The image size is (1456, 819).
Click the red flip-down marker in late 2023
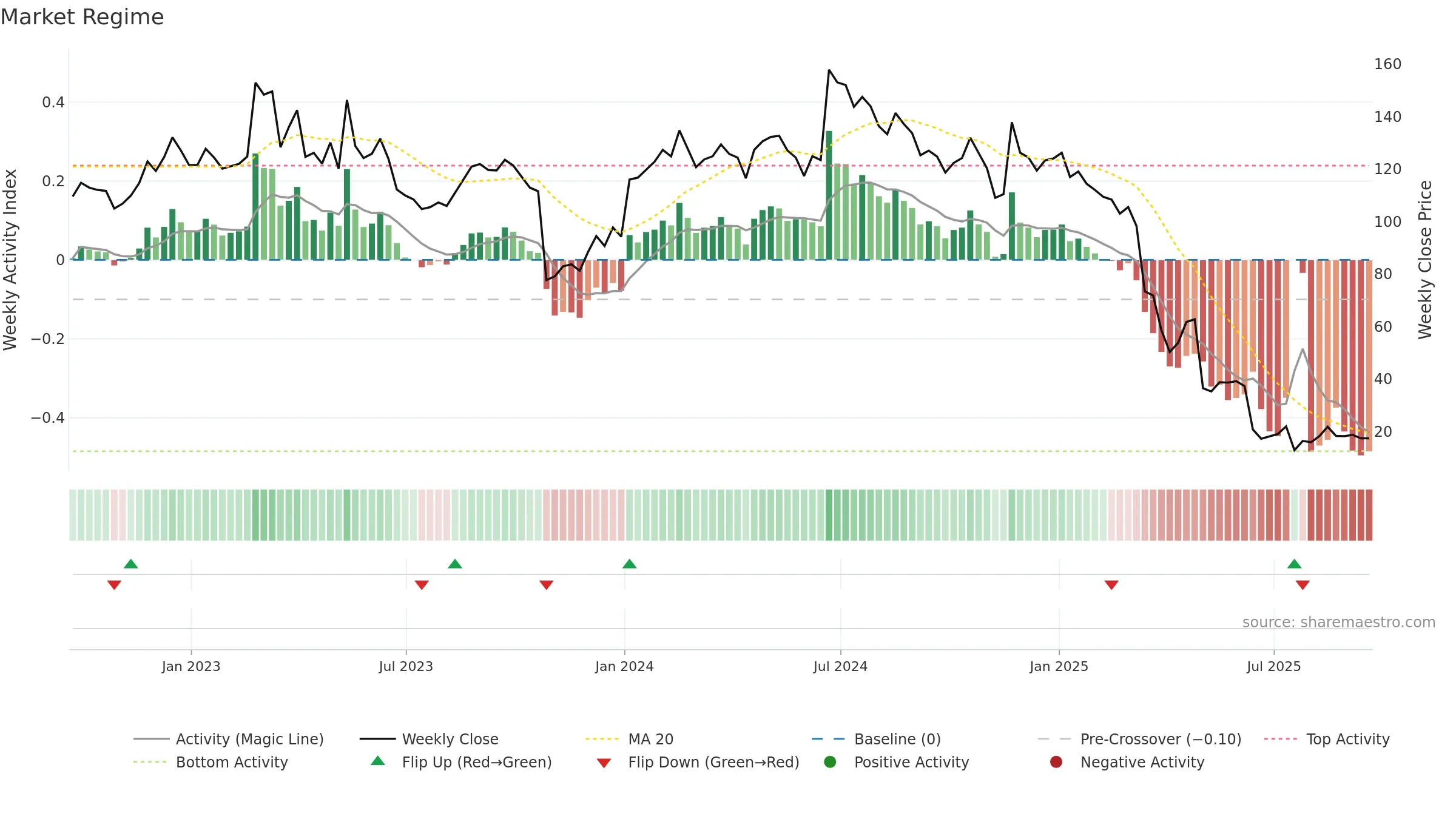(547, 585)
